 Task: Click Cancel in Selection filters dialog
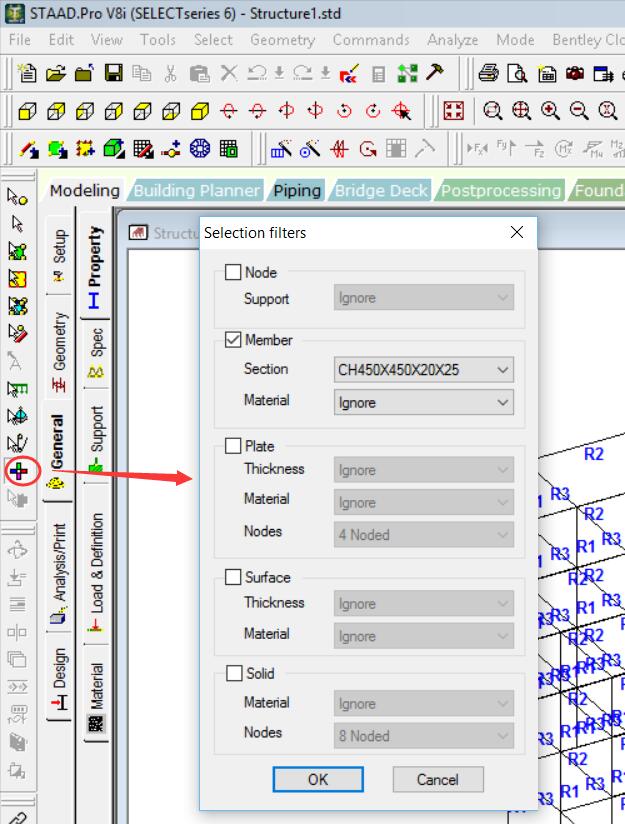click(437, 779)
